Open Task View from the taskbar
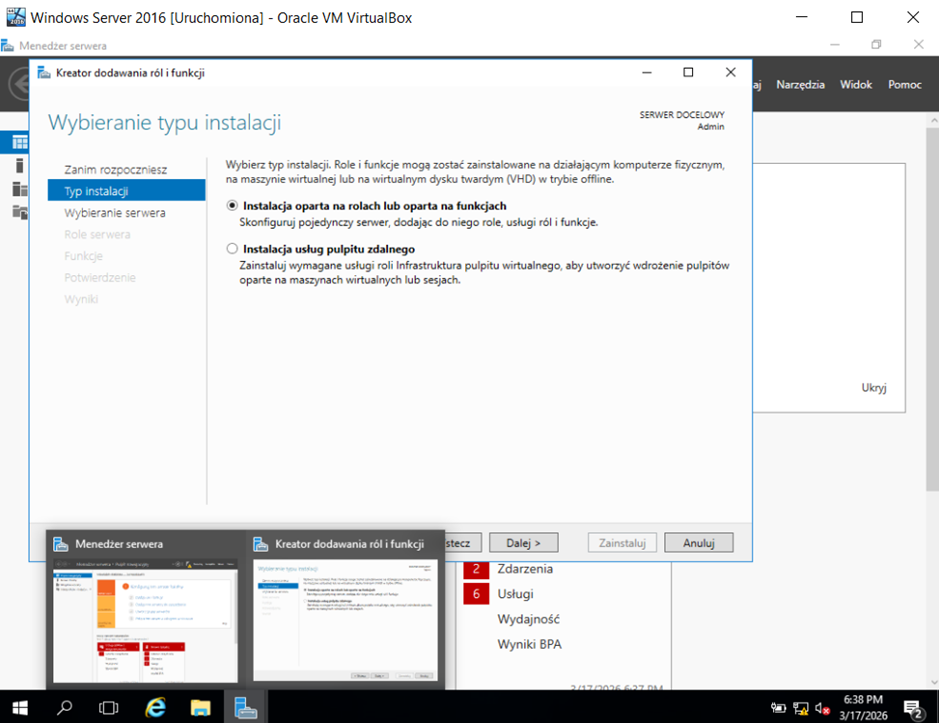The image size is (939, 723). [x=109, y=707]
